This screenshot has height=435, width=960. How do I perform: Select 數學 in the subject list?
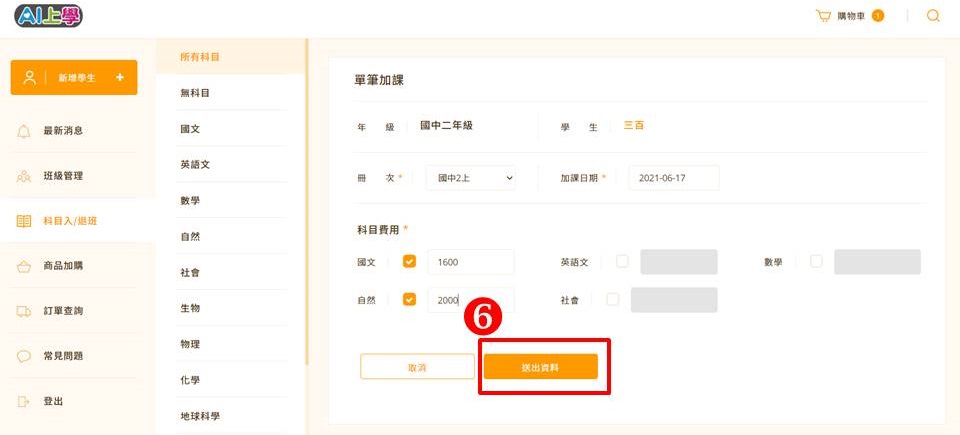[190, 201]
